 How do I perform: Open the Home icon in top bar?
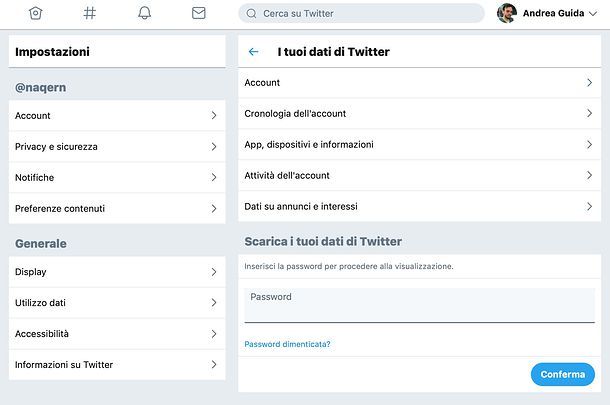pos(35,13)
